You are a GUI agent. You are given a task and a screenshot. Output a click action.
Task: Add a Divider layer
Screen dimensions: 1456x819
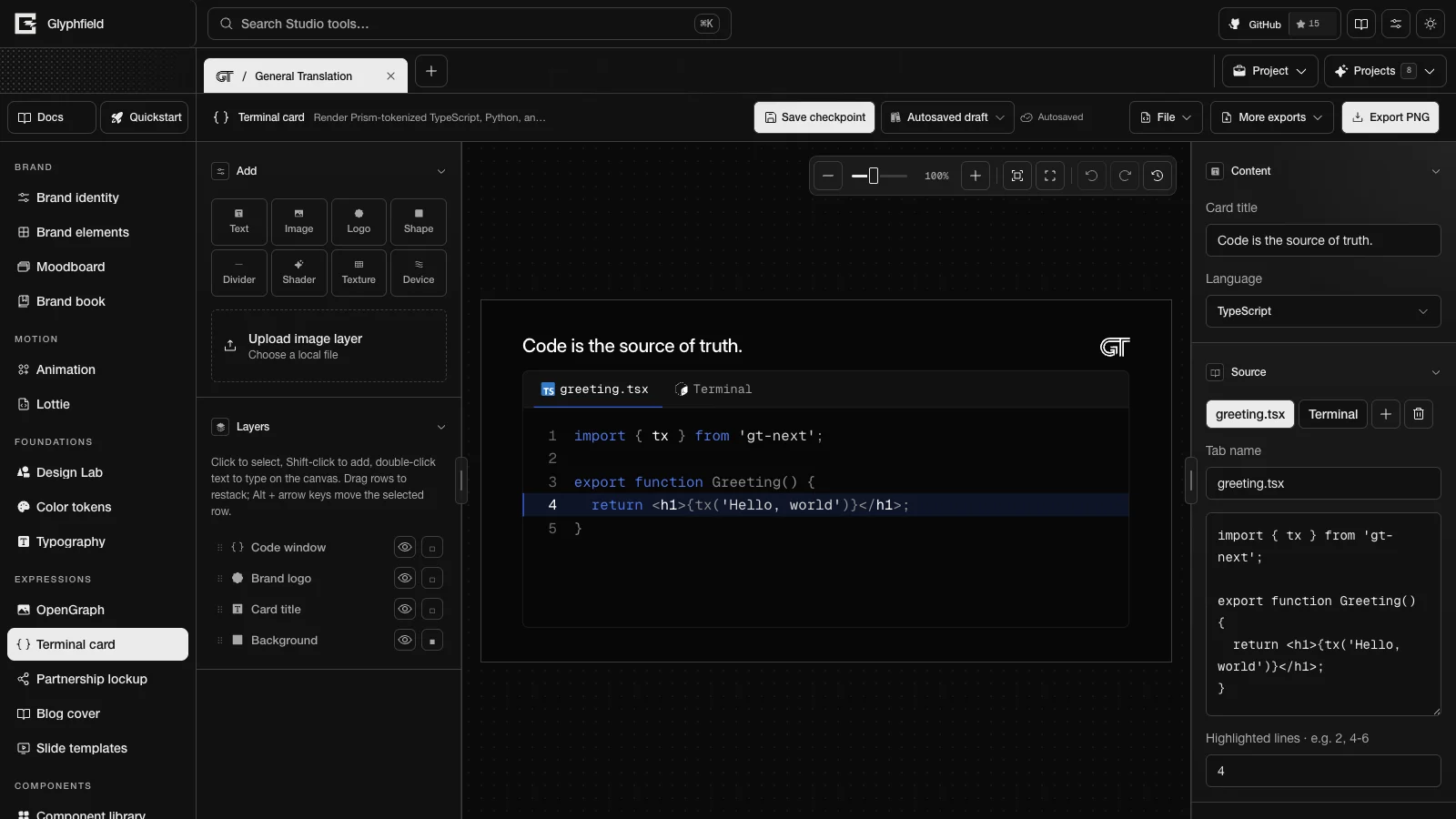click(239, 273)
